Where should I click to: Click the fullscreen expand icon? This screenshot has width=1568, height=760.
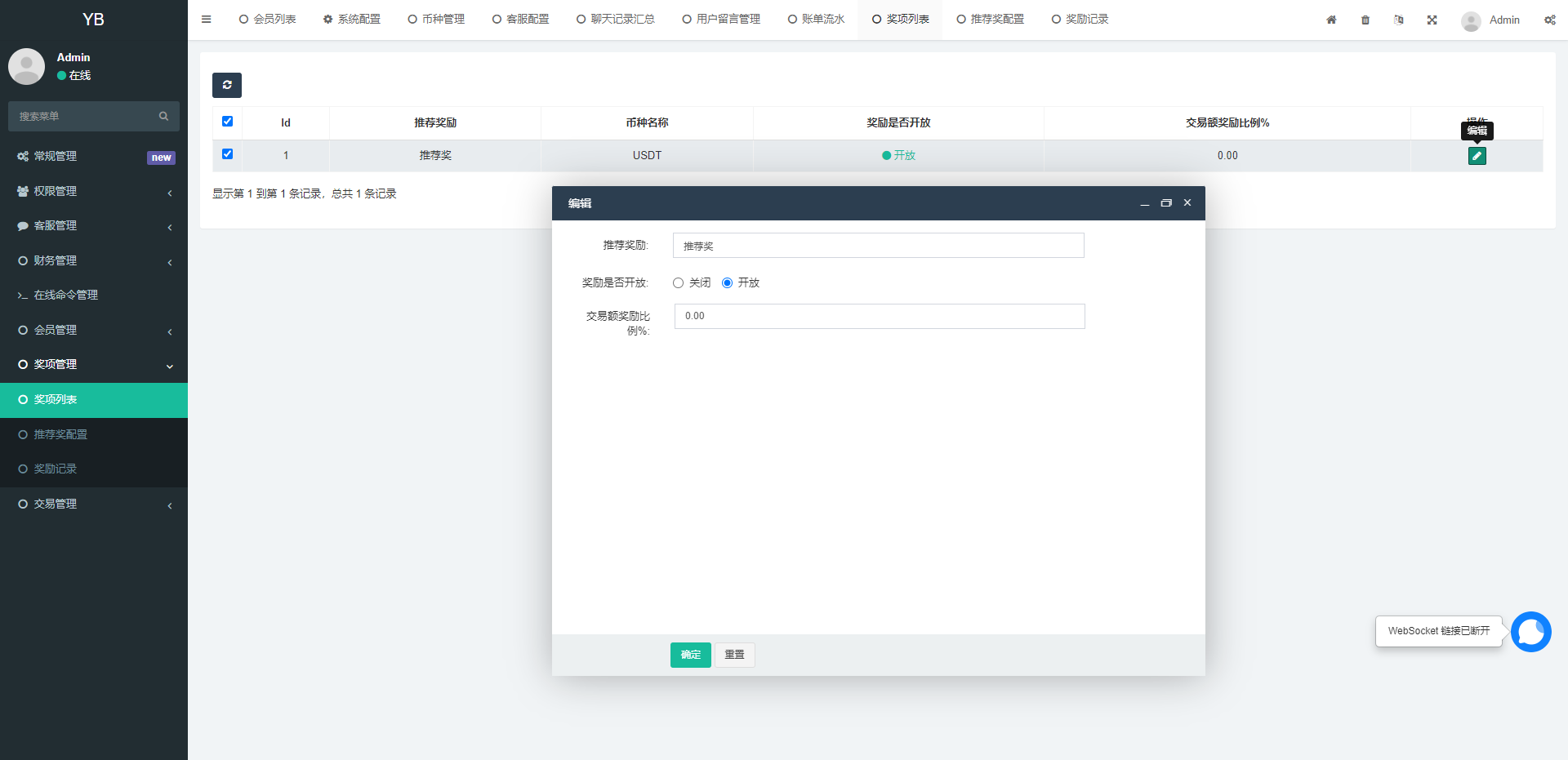(x=1432, y=19)
